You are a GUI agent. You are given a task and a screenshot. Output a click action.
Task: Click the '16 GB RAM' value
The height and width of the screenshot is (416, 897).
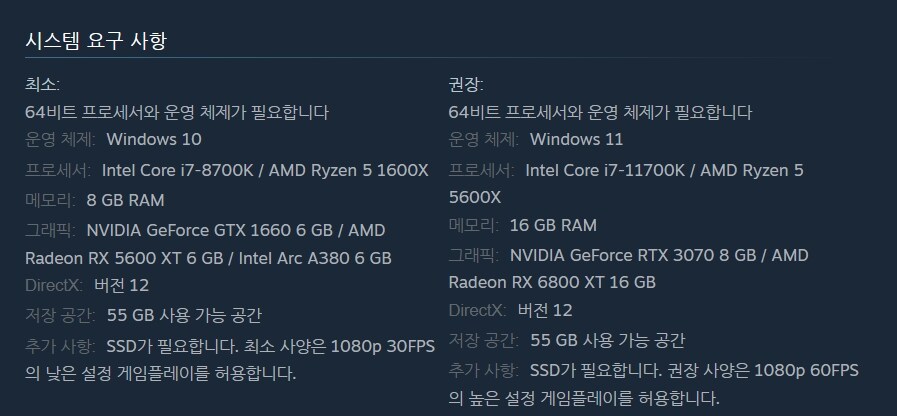553,225
